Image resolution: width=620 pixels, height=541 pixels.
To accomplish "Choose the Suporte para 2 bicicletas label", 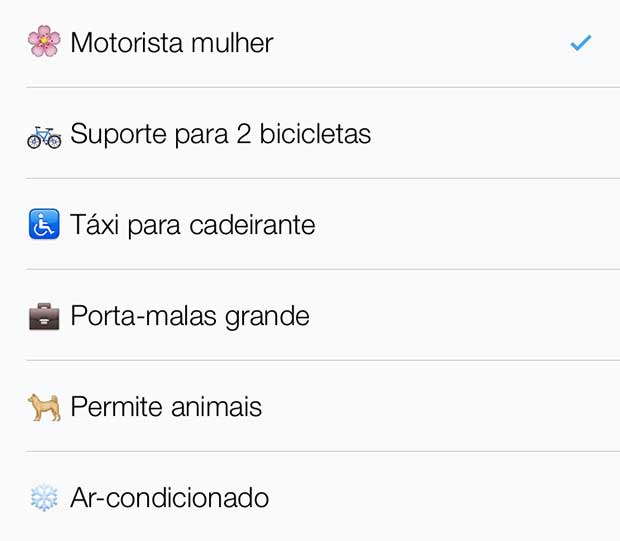I will pos(220,134).
